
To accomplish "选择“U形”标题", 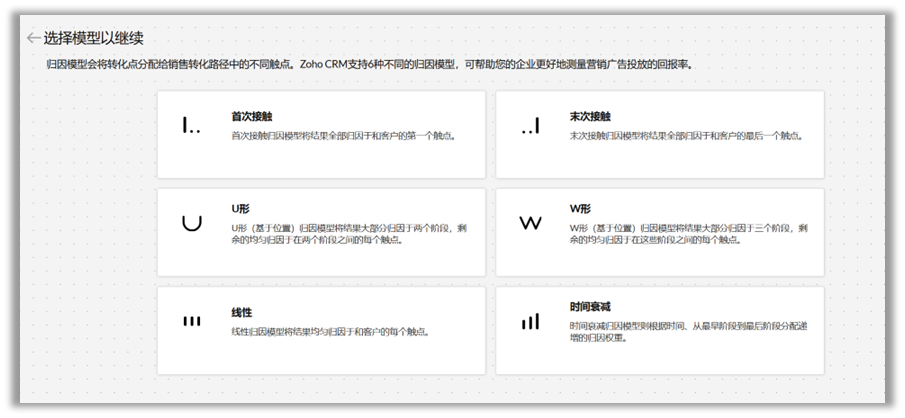I will [241, 209].
